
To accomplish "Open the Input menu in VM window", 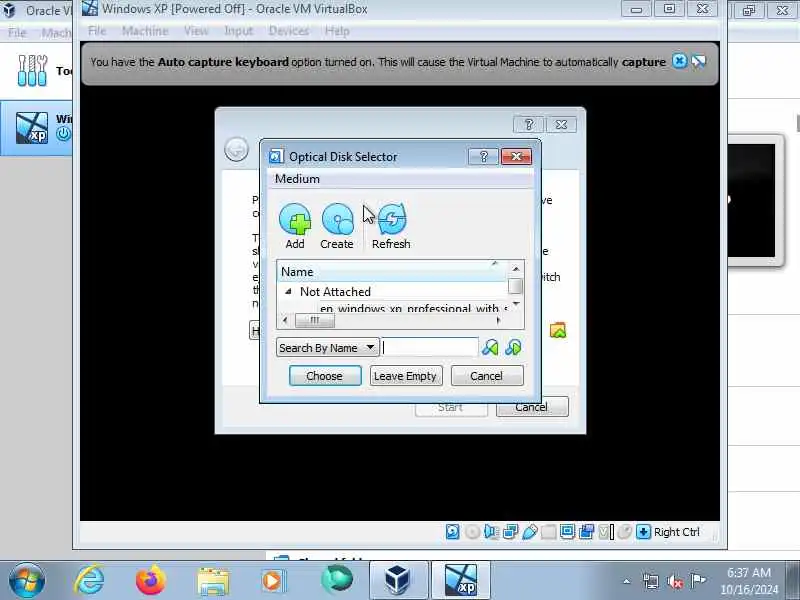I will [x=239, y=31].
